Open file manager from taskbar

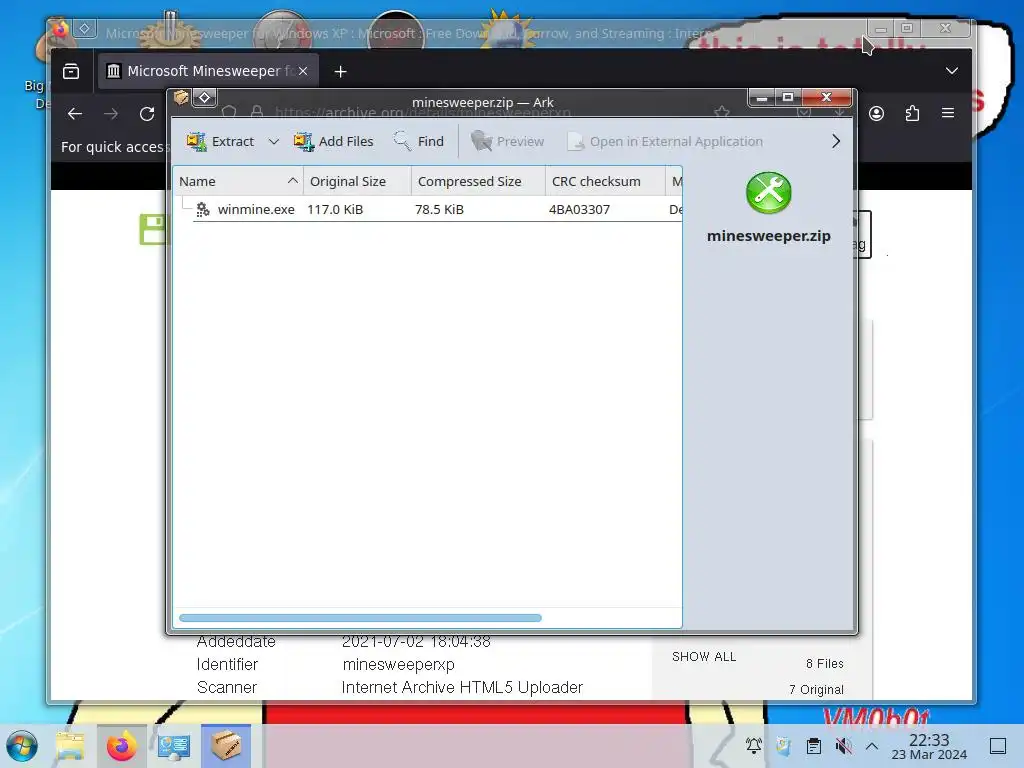point(71,746)
